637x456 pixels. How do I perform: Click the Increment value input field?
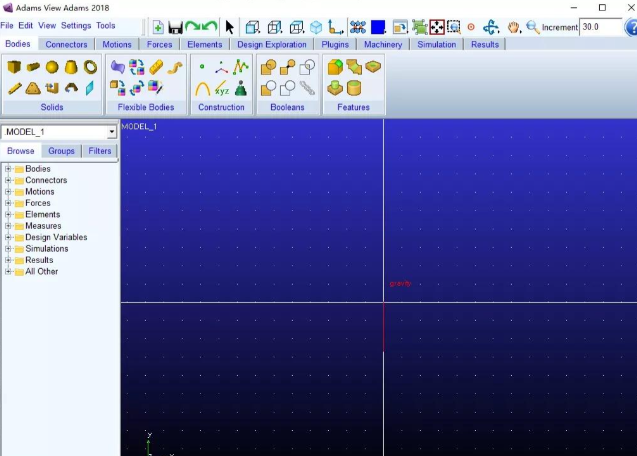600,27
